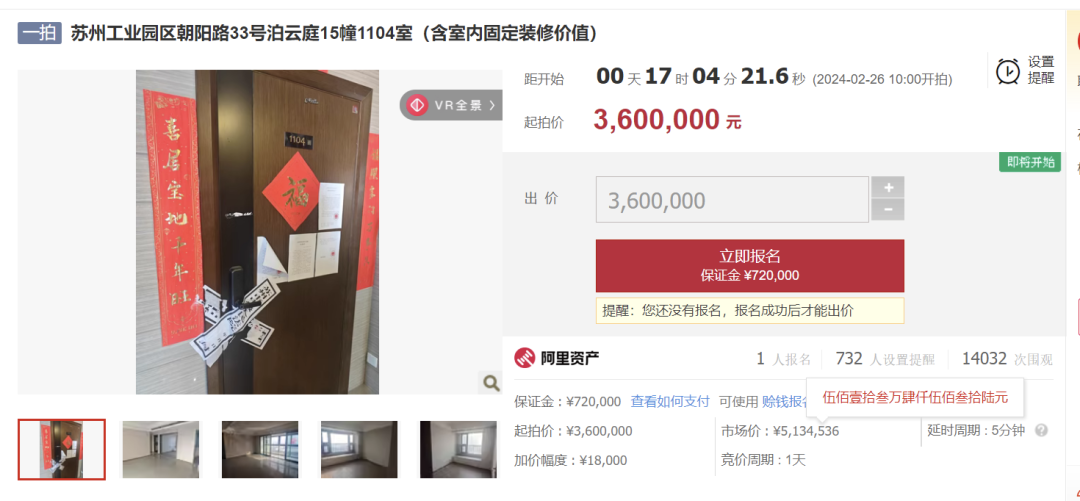The image size is (1080, 501).
Task: Open the VR全景 panorama view
Action: [x=452, y=105]
